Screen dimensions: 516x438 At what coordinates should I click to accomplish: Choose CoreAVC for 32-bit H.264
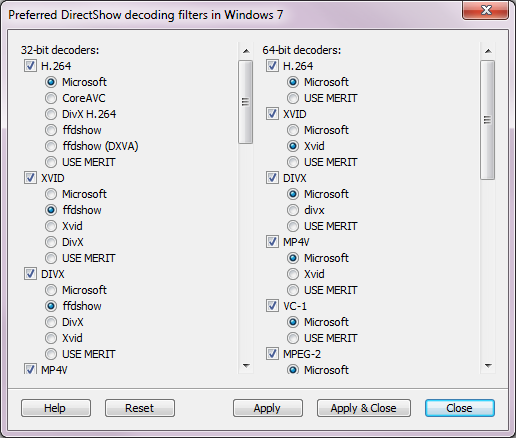pyautogui.click(x=51, y=98)
